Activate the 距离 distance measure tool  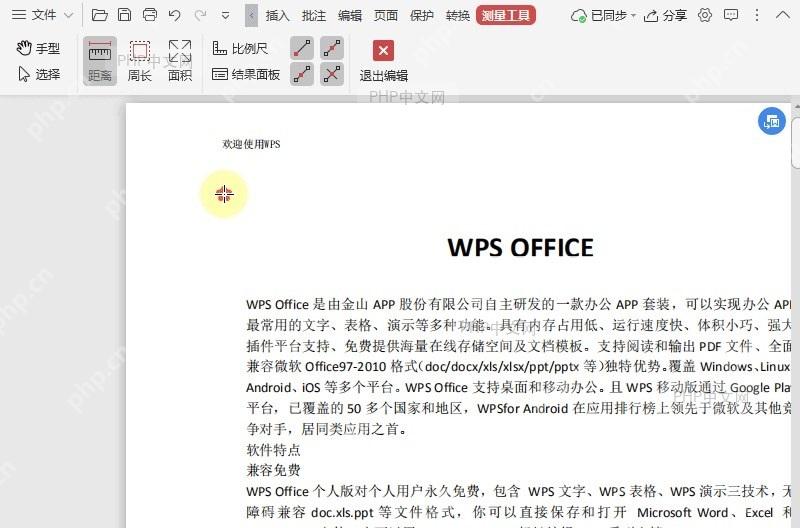99,61
